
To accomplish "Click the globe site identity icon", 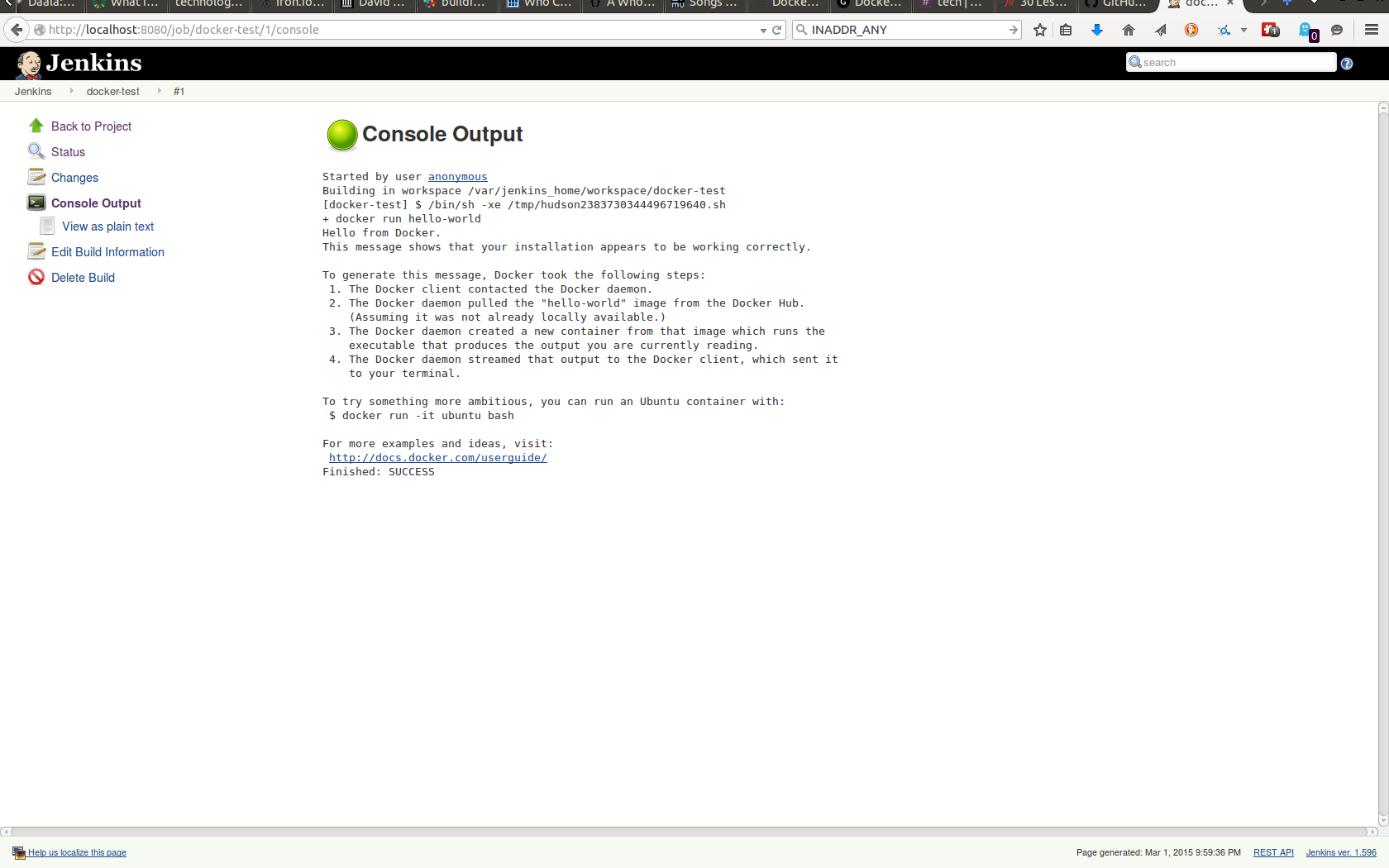I will [x=39, y=30].
